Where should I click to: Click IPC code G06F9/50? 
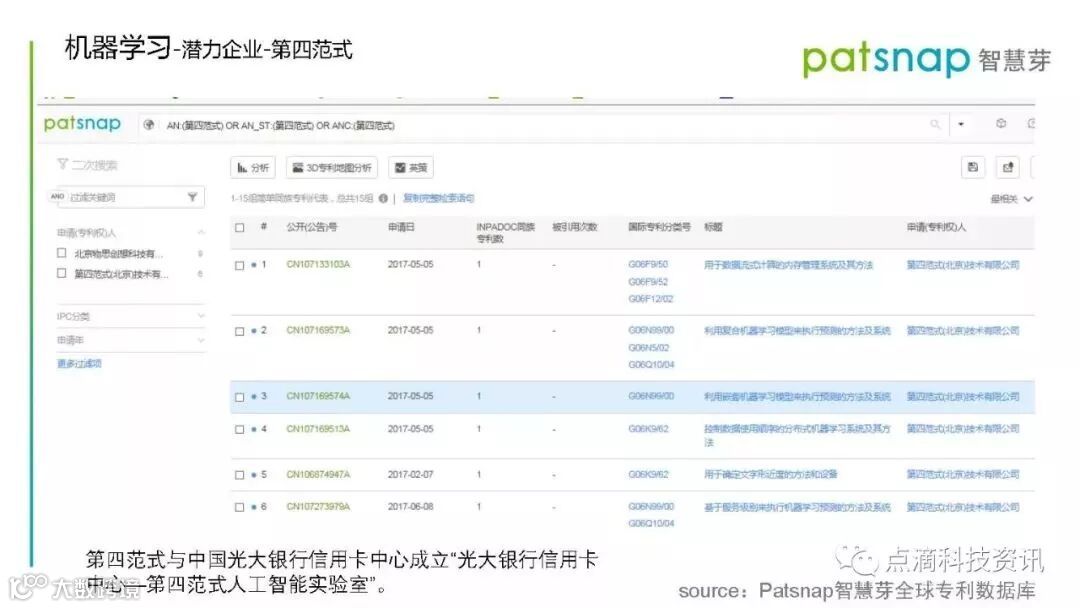tap(648, 264)
